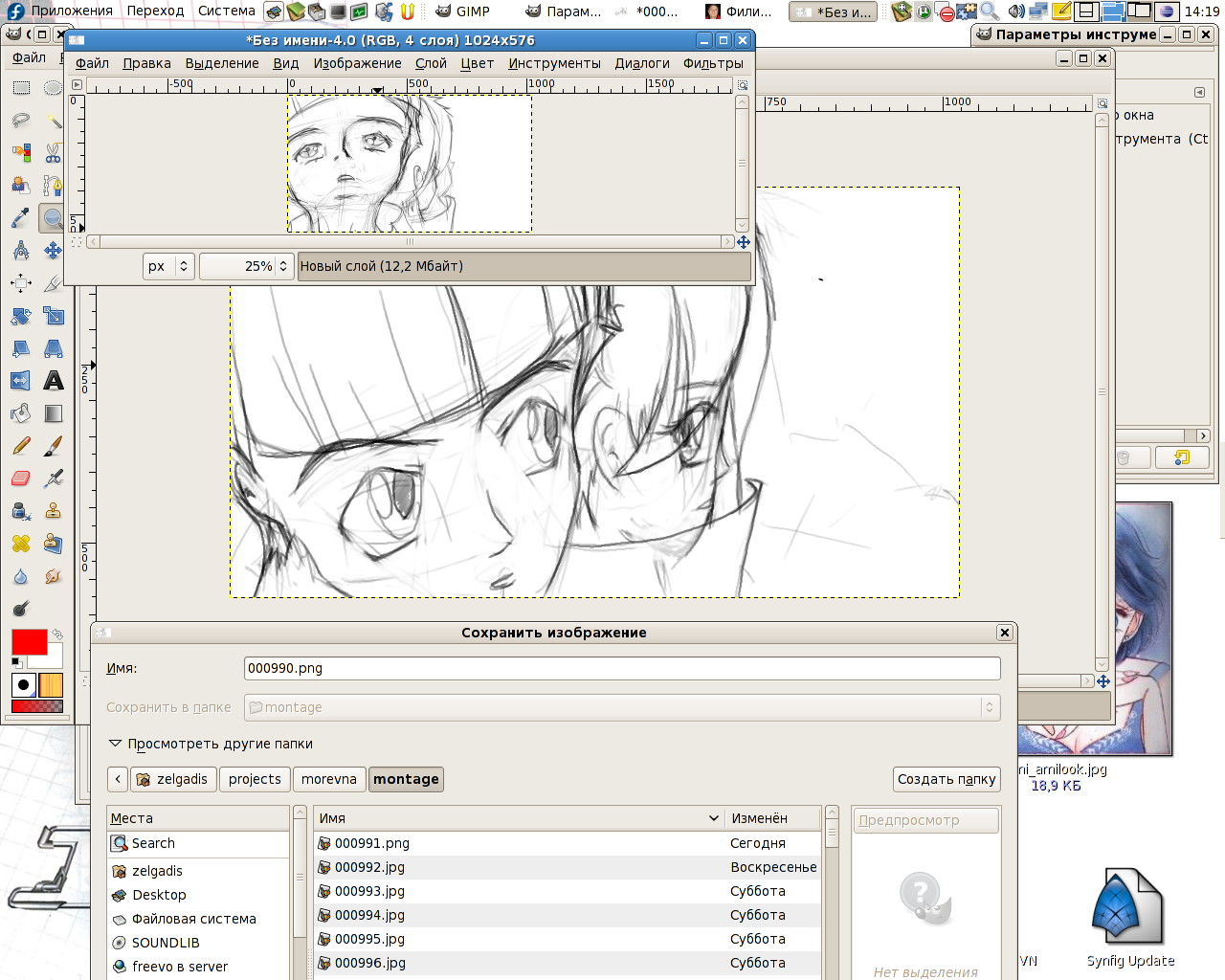Screen dimensions: 1225x980
Task: Activate the Foreground Select tool
Action: click(21, 186)
